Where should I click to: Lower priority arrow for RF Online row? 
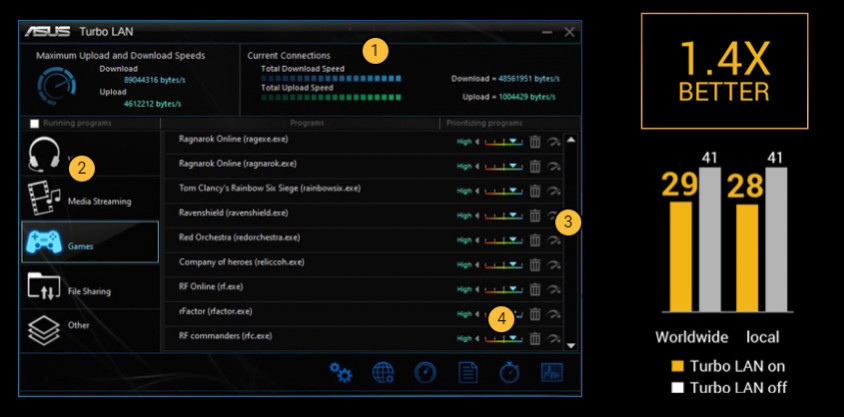[477, 289]
